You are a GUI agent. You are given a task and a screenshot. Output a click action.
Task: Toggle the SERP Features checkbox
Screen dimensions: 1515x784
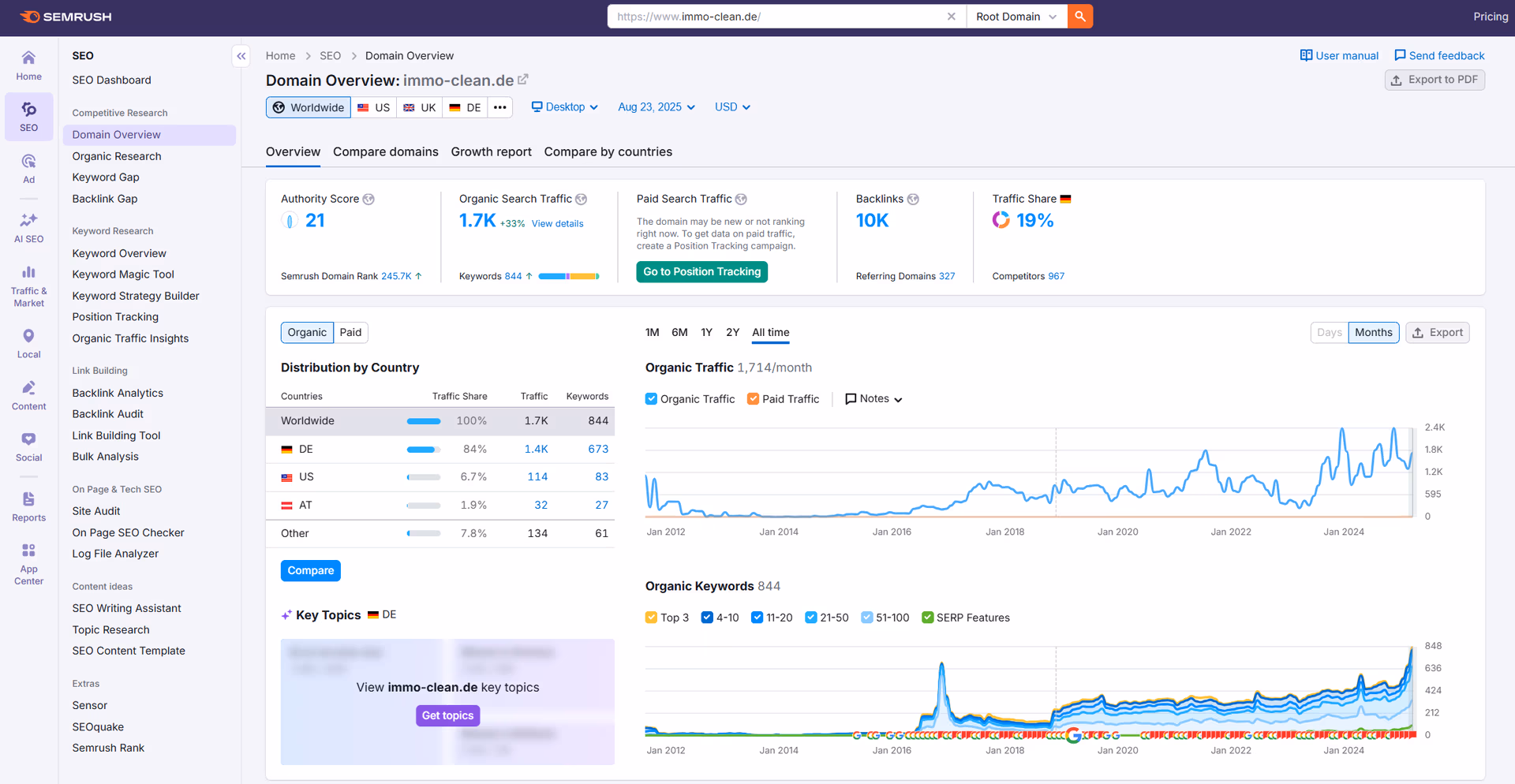(x=927, y=618)
